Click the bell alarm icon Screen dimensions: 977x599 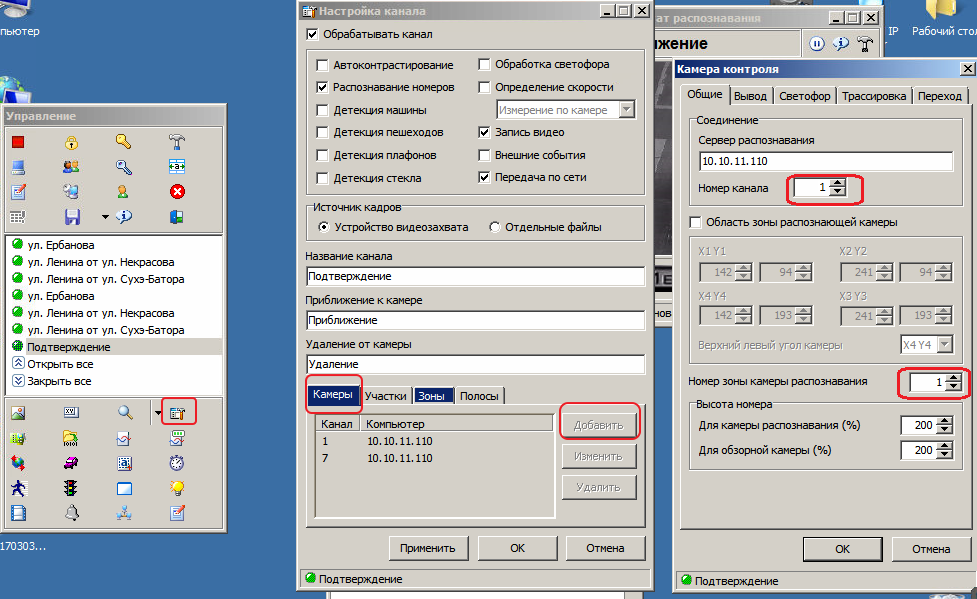coord(71,513)
